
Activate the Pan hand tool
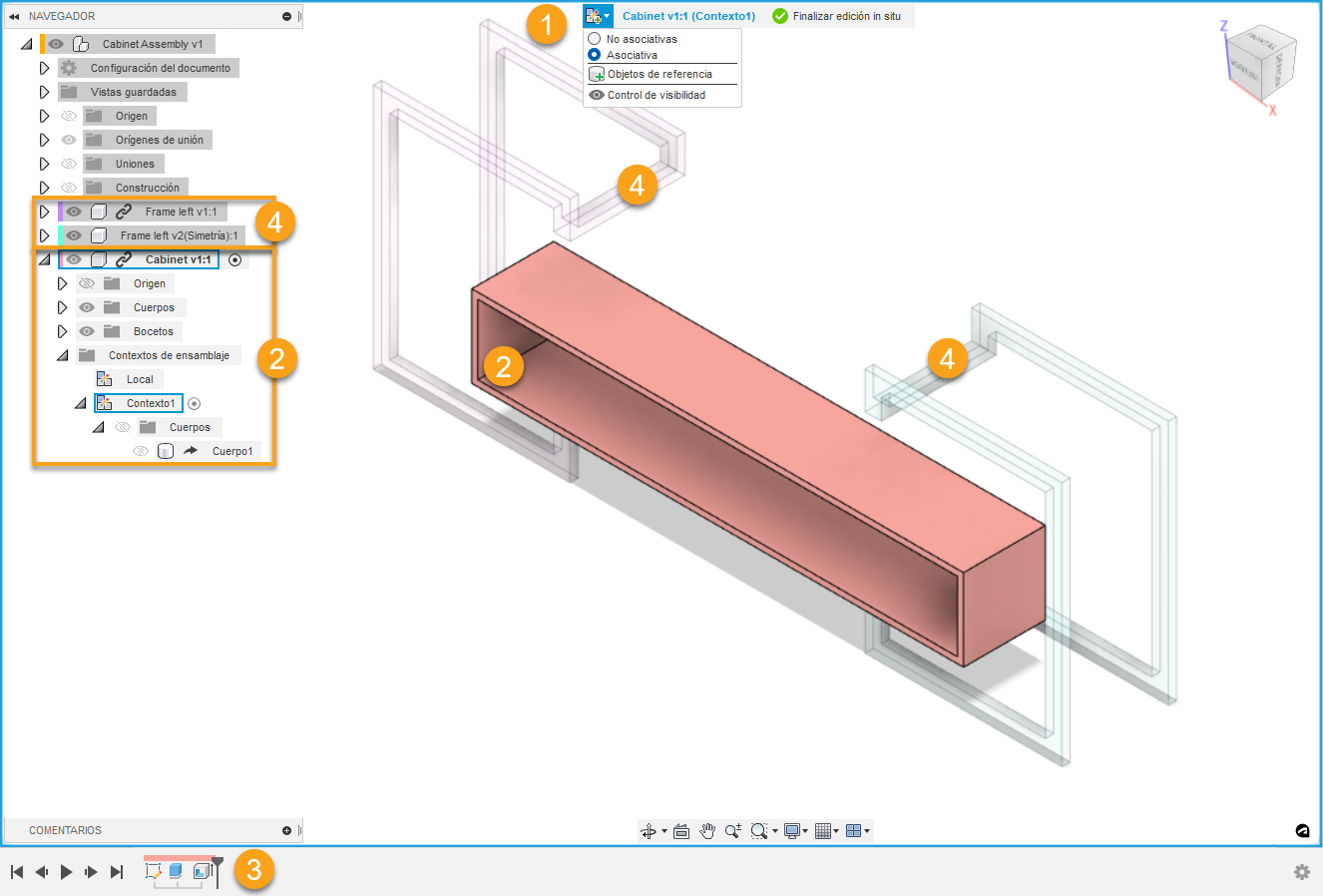707,831
